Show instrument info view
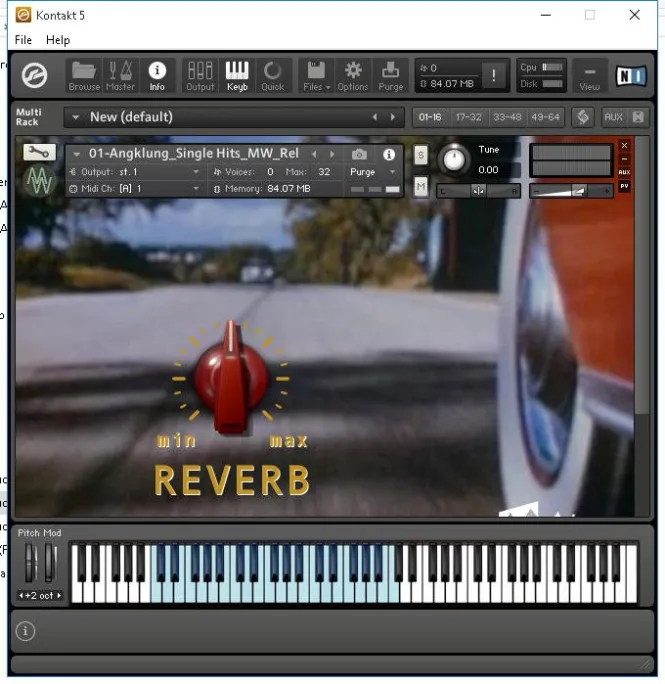The width and height of the screenshot is (665, 684). pyautogui.click(x=389, y=154)
